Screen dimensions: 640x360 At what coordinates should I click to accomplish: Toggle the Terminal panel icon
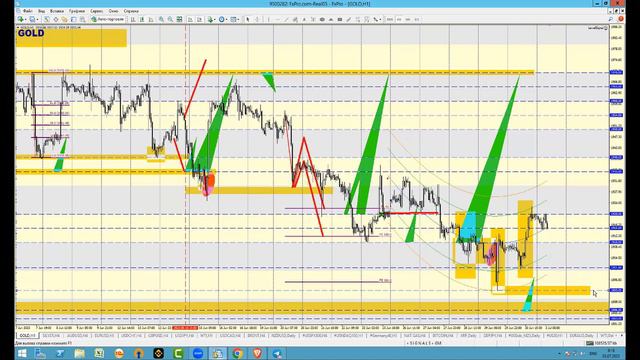coord(73,19)
